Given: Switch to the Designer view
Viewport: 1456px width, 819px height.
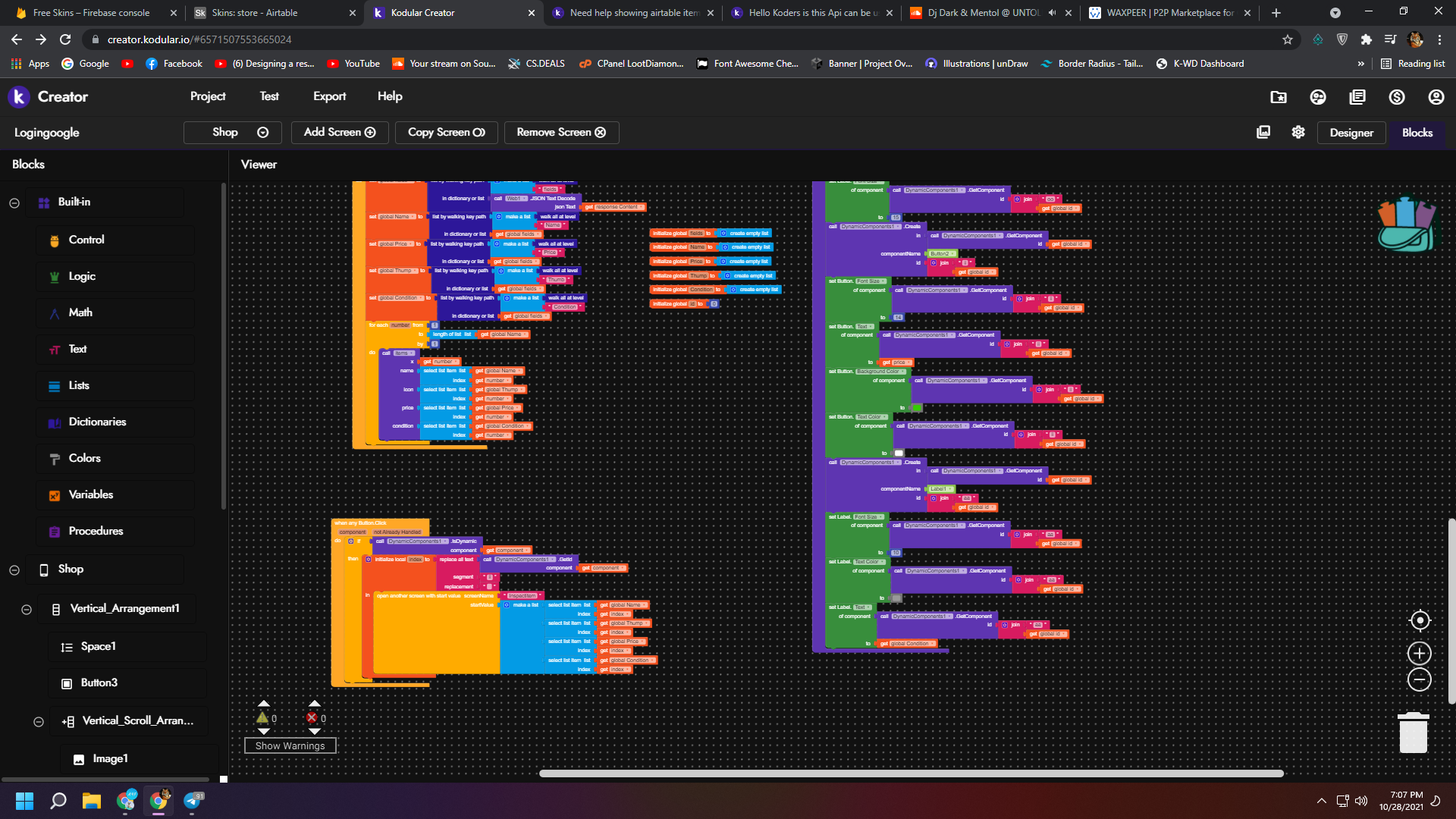Looking at the screenshot, I should coord(1351,133).
